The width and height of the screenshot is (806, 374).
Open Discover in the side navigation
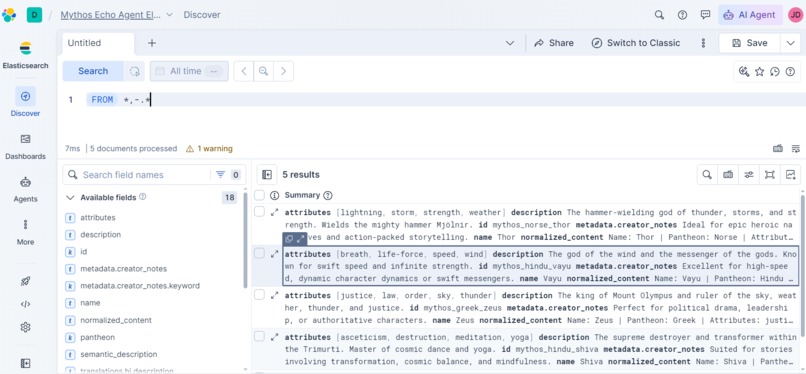[25, 102]
